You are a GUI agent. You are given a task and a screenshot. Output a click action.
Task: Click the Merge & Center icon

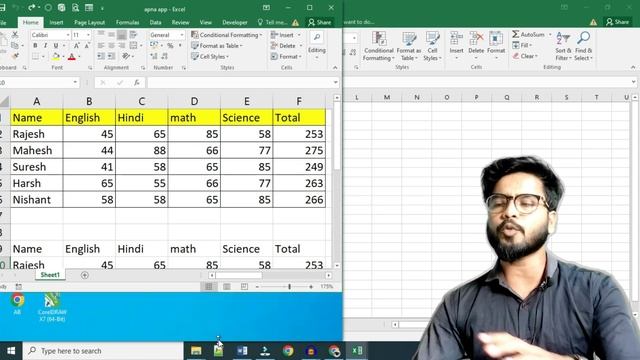click(133, 46)
